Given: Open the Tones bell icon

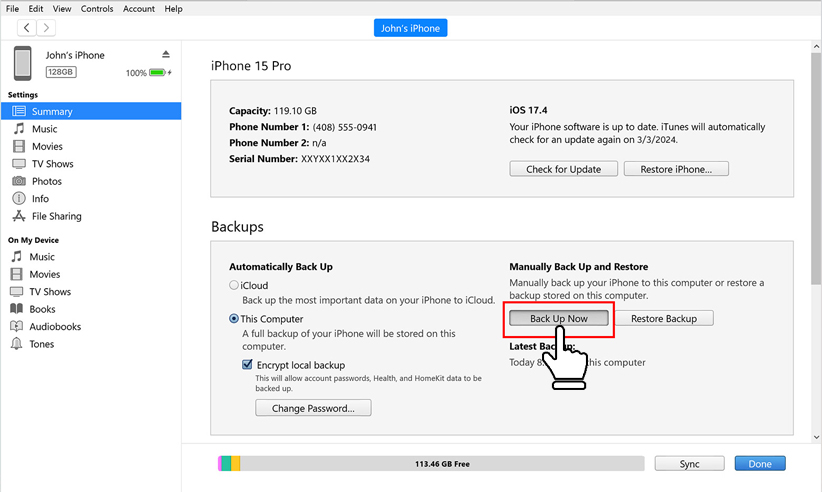Looking at the screenshot, I should (17, 344).
